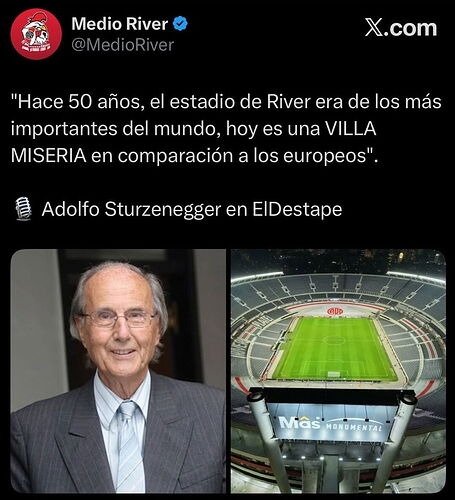The height and width of the screenshot is (500, 455).
Task: Open the Medio River display name
Action: 119,24
